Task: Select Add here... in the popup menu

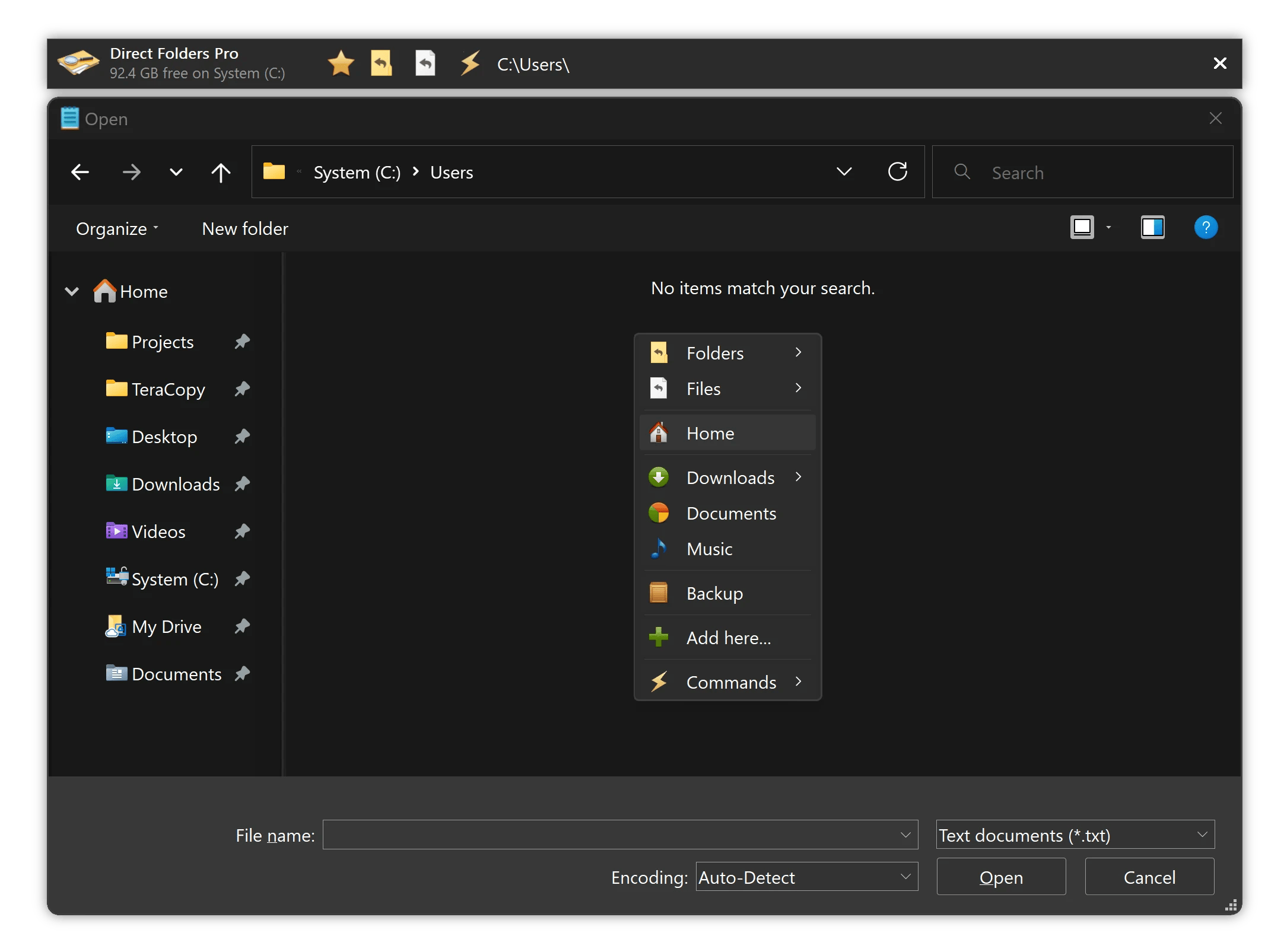Action: (x=727, y=638)
